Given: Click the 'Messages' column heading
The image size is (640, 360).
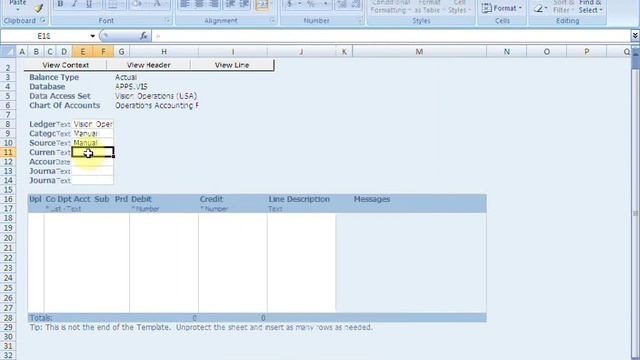Looking at the screenshot, I should pyautogui.click(x=372, y=199).
